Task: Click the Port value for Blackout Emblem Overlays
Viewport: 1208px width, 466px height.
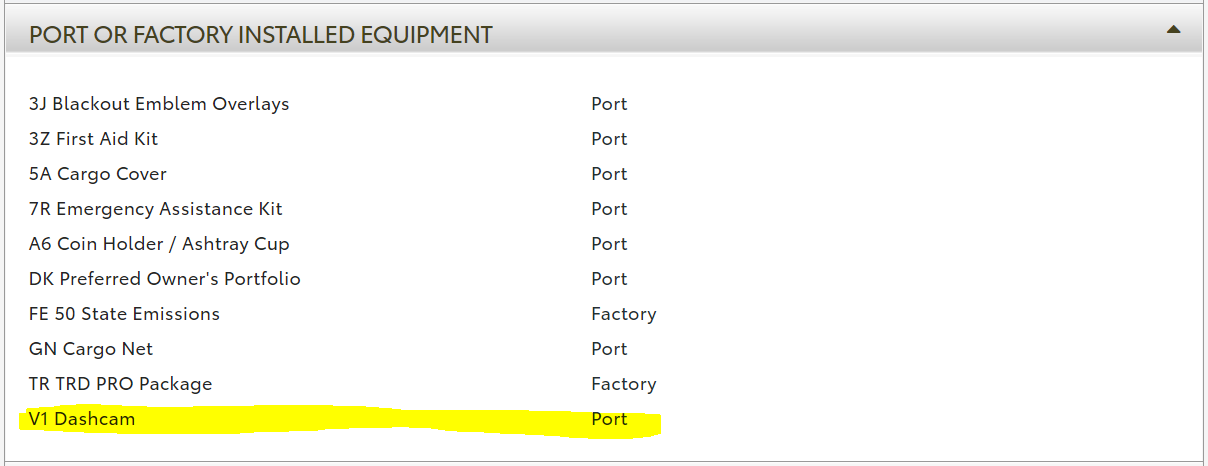Action: [609, 104]
